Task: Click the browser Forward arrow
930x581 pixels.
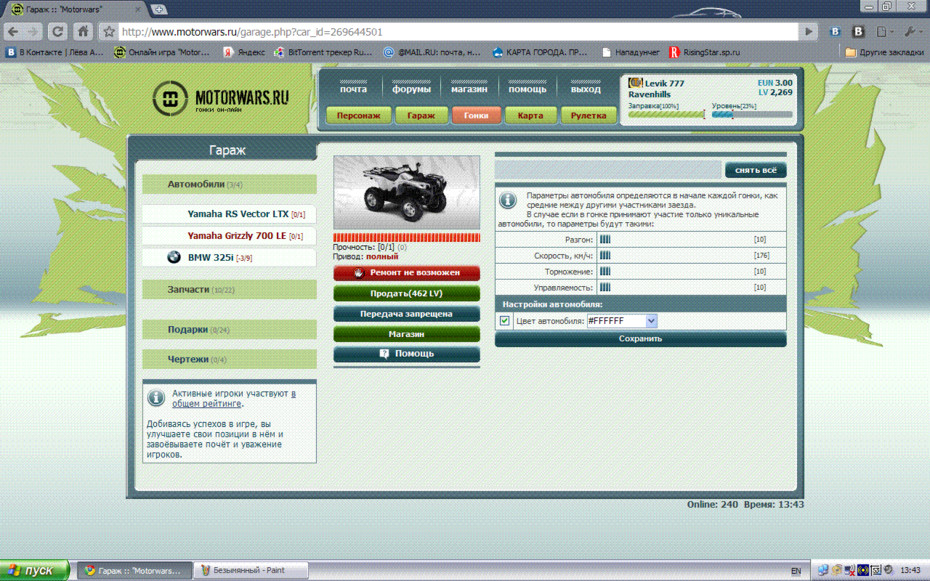Action: coord(33,31)
